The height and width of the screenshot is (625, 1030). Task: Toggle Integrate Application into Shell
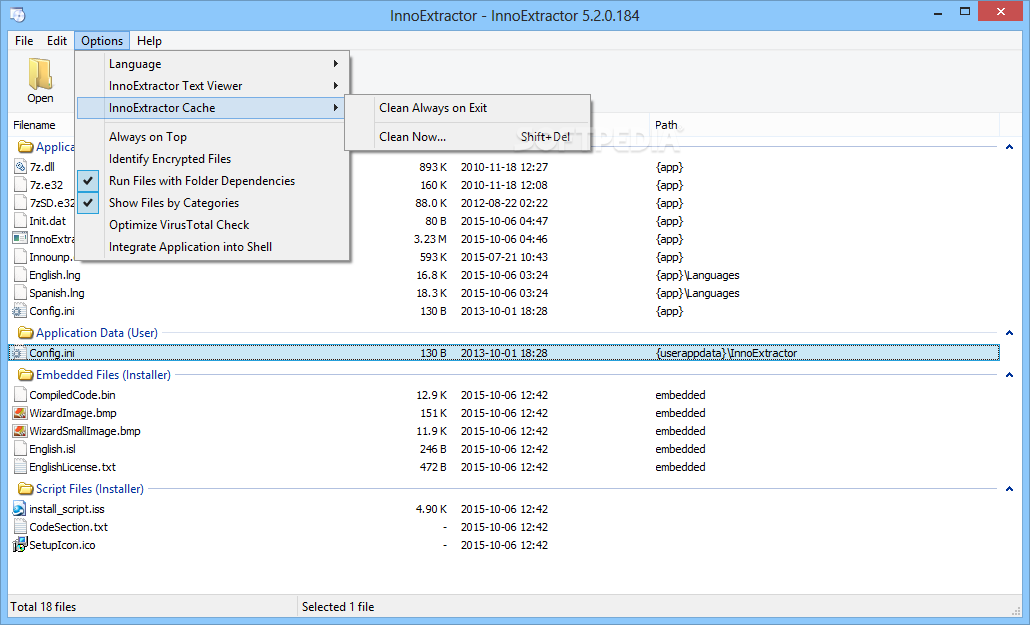[213, 247]
